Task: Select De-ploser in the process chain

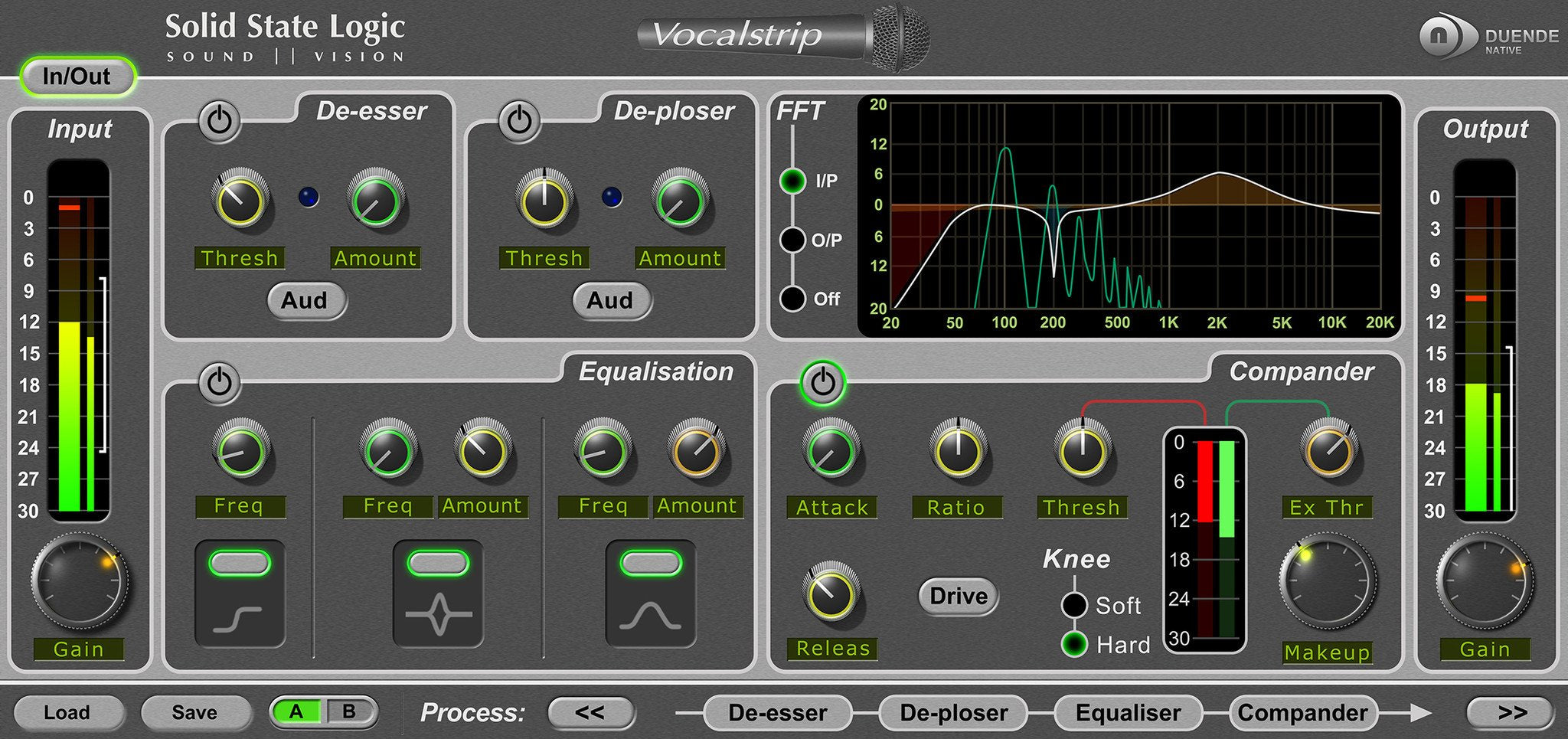Action: pyautogui.click(x=954, y=713)
